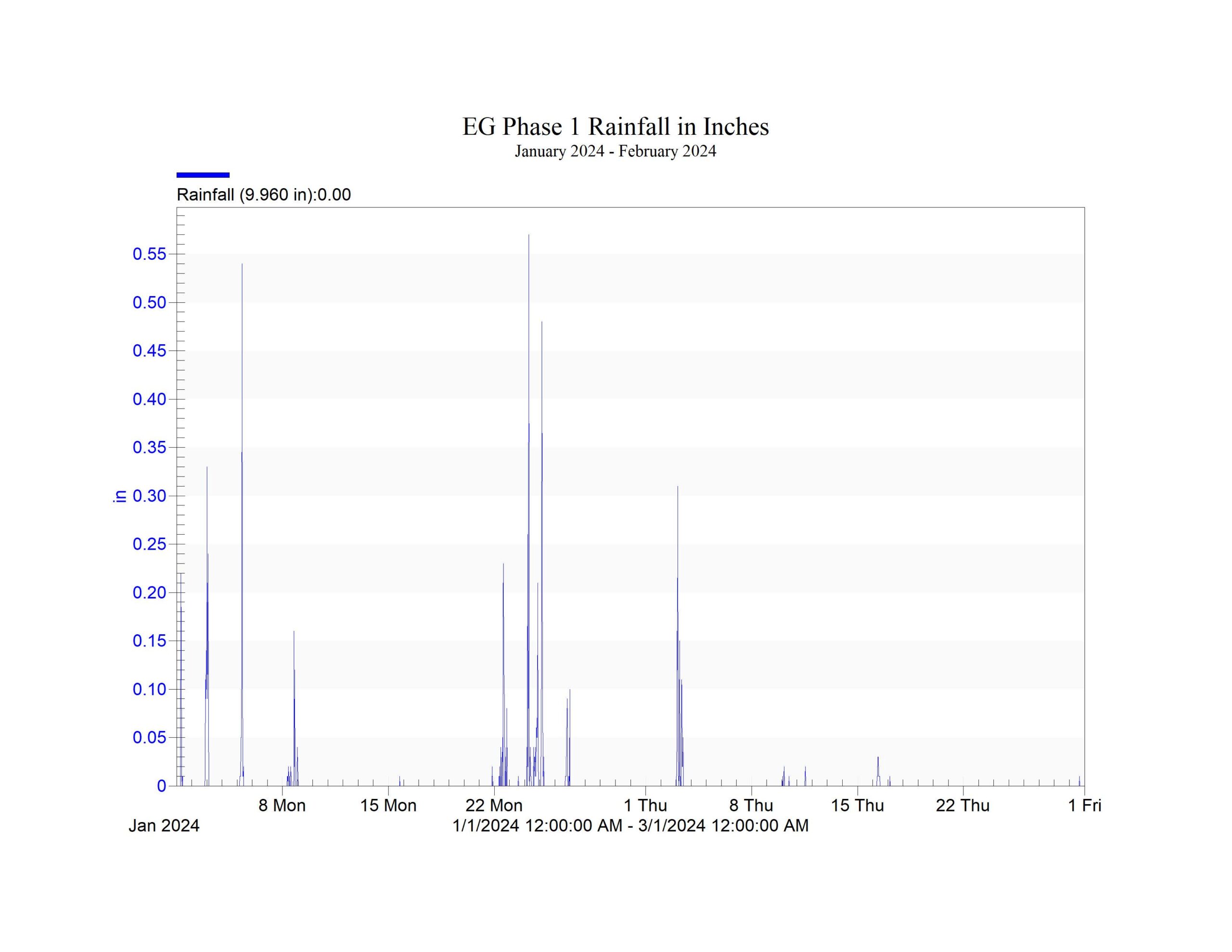This screenshot has height=952, width=1232.
Task: Click the tallest rainfall spike near 0.57 in
Action: (x=528, y=510)
